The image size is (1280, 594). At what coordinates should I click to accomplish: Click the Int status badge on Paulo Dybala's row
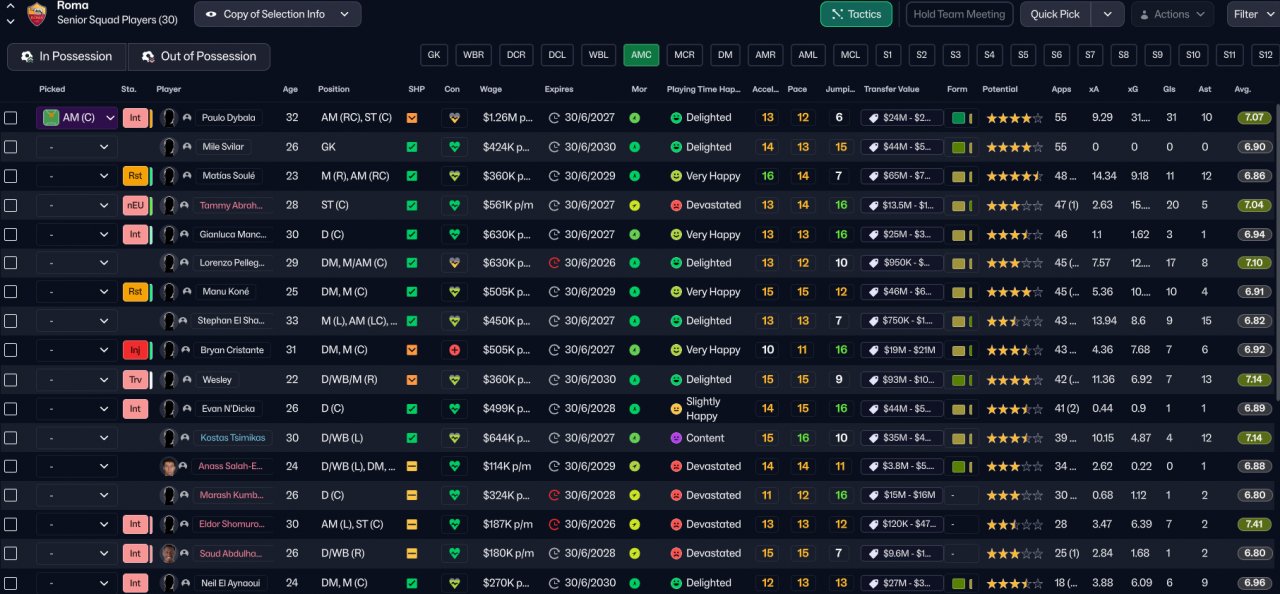[135, 117]
